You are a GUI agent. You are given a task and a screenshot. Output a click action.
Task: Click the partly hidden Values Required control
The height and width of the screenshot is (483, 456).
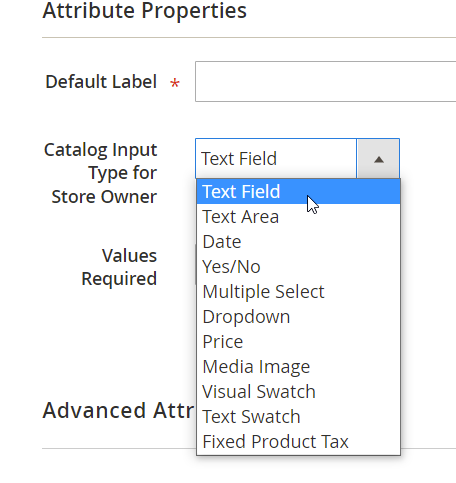(196, 264)
